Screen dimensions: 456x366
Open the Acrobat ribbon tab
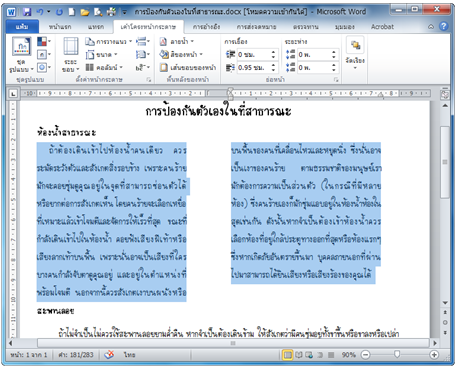coord(382,27)
